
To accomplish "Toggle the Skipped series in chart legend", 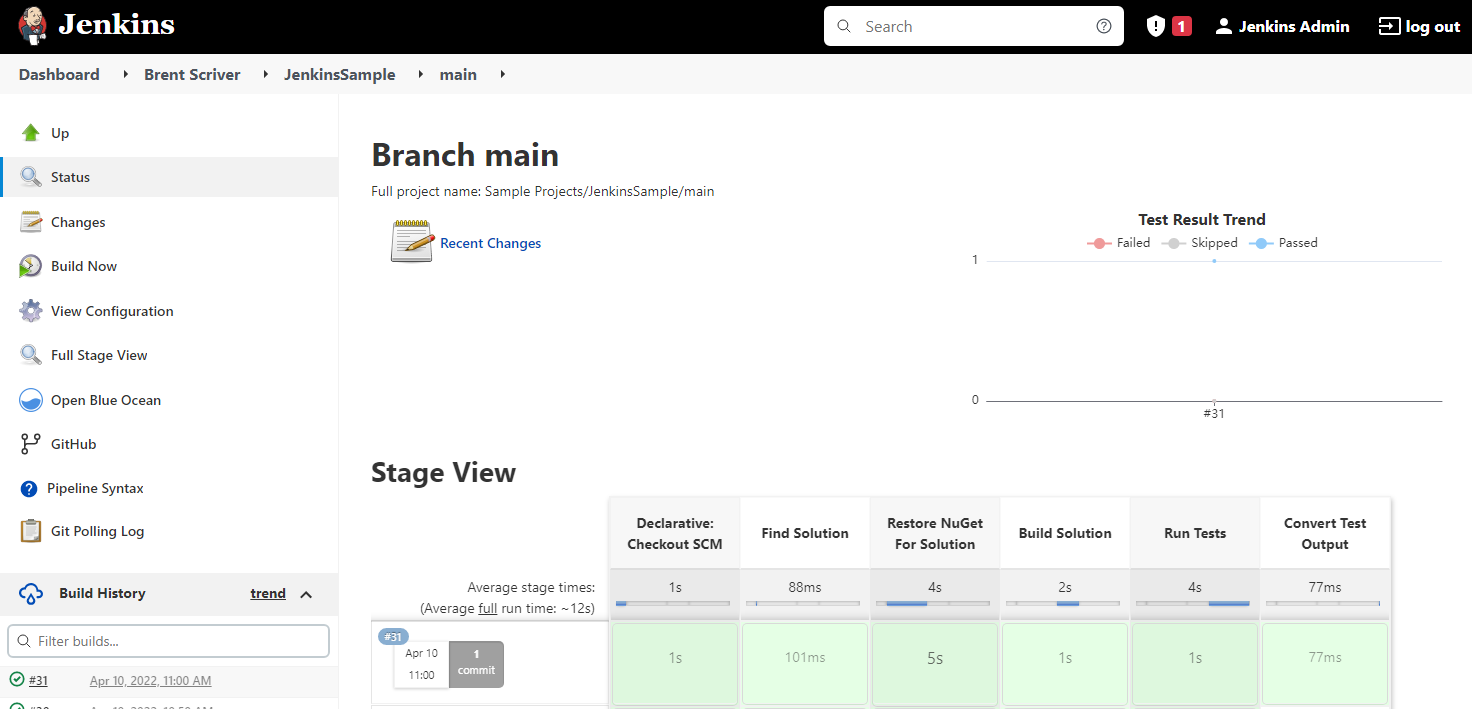I will pyautogui.click(x=1199, y=243).
